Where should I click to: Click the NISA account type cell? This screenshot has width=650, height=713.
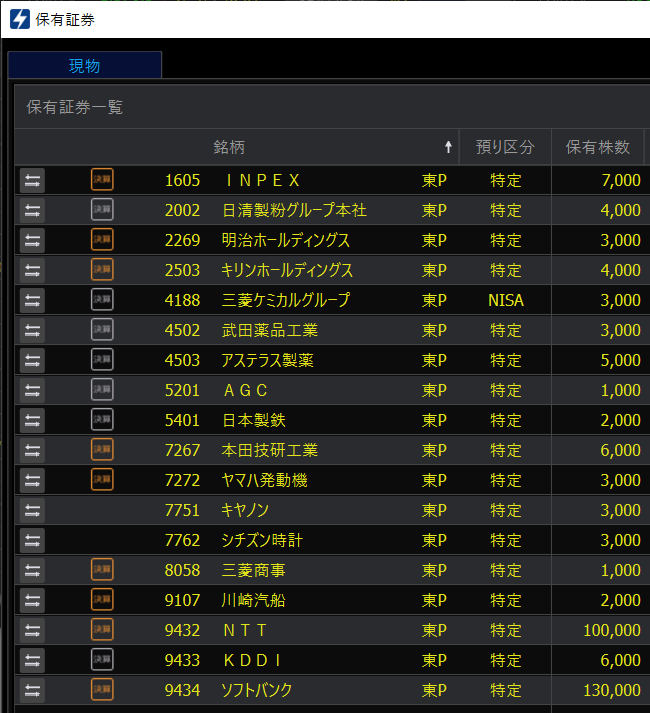click(x=506, y=301)
